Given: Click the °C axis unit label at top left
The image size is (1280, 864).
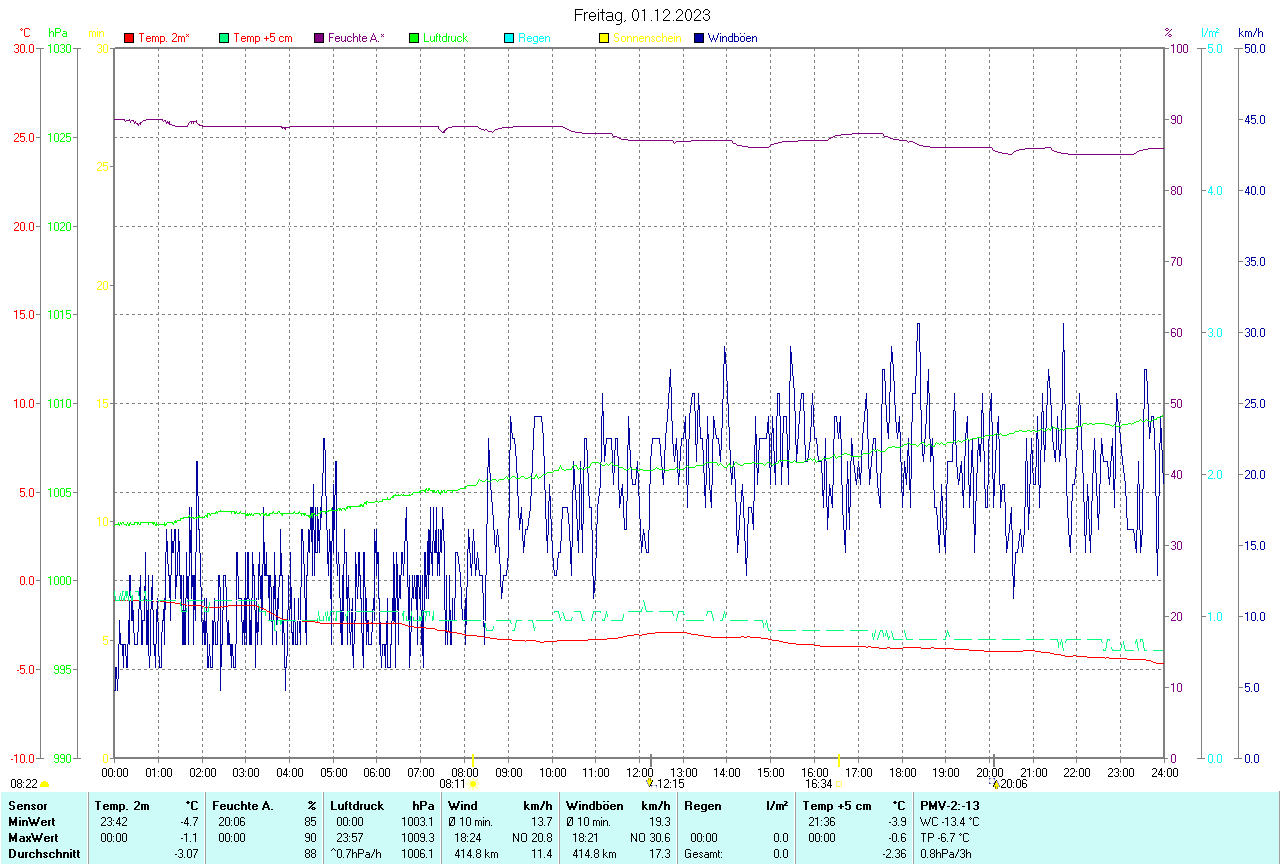Looking at the screenshot, I should [25, 33].
